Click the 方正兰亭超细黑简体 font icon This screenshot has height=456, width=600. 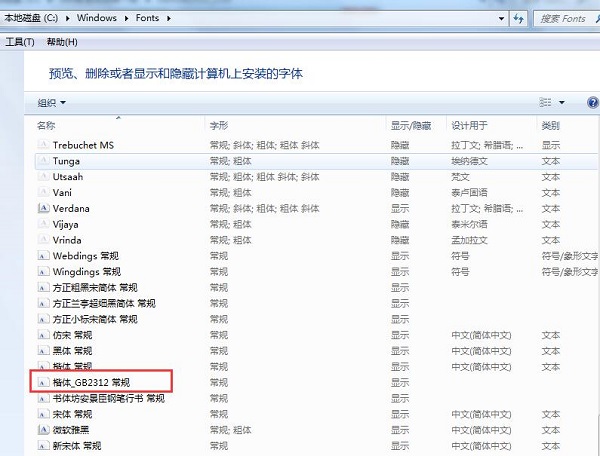43,303
